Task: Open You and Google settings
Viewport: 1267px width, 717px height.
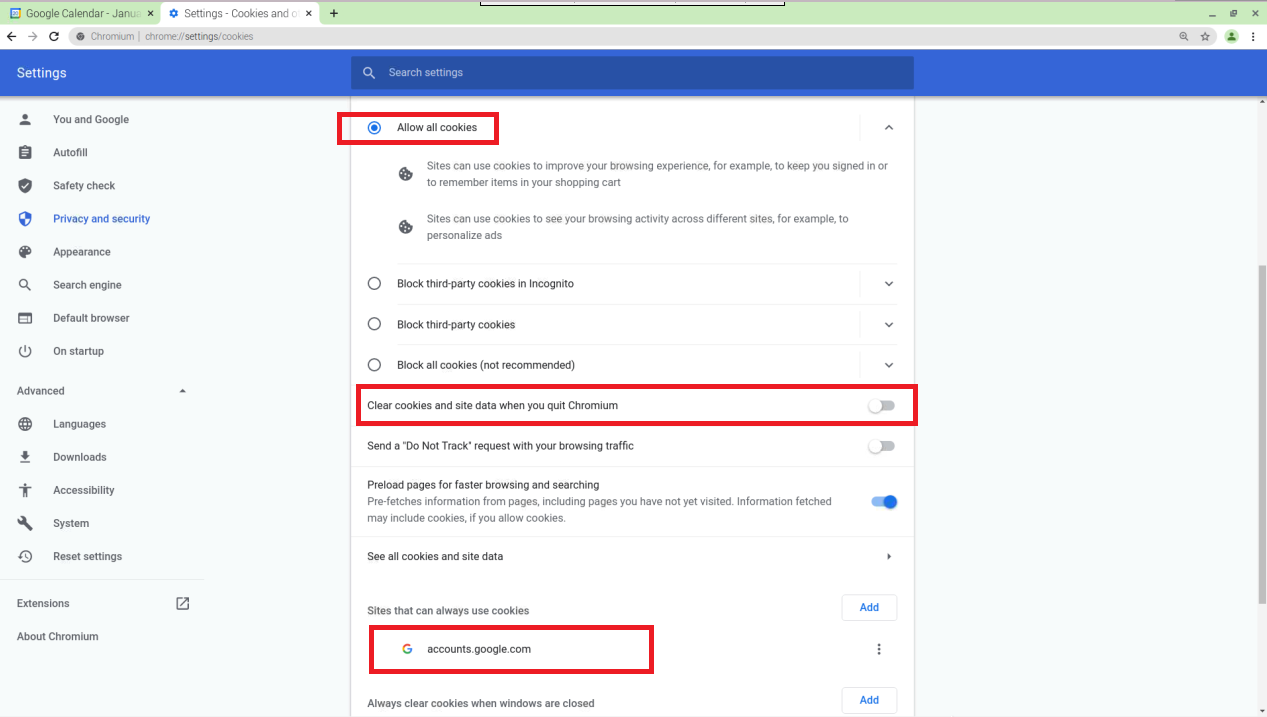Action: click(x=91, y=119)
